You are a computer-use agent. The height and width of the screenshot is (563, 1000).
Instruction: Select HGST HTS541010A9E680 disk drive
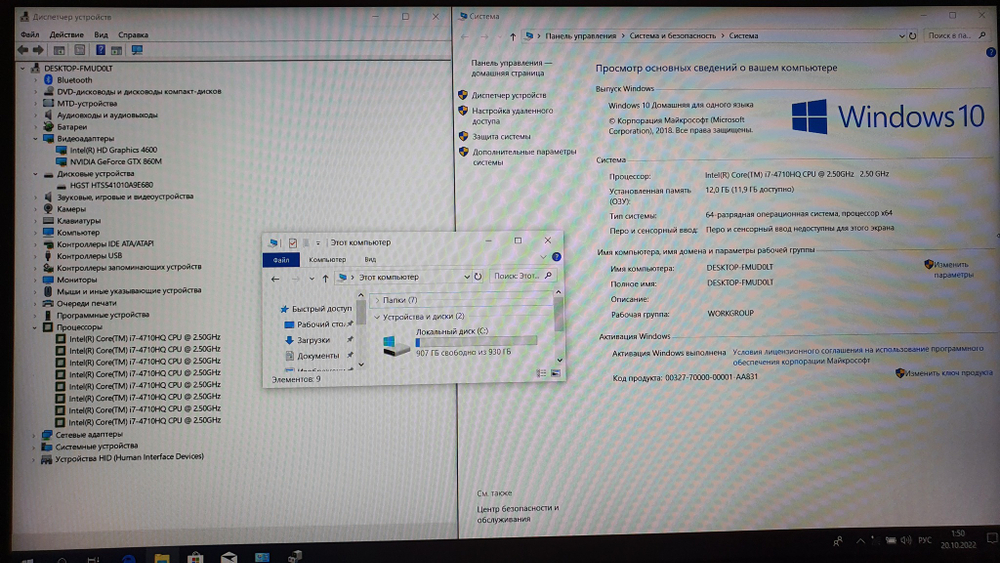coord(111,185)
